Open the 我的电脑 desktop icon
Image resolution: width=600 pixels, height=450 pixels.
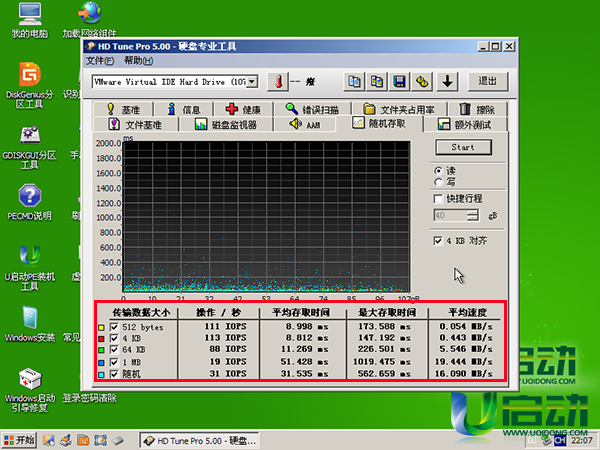pos(29,20)
